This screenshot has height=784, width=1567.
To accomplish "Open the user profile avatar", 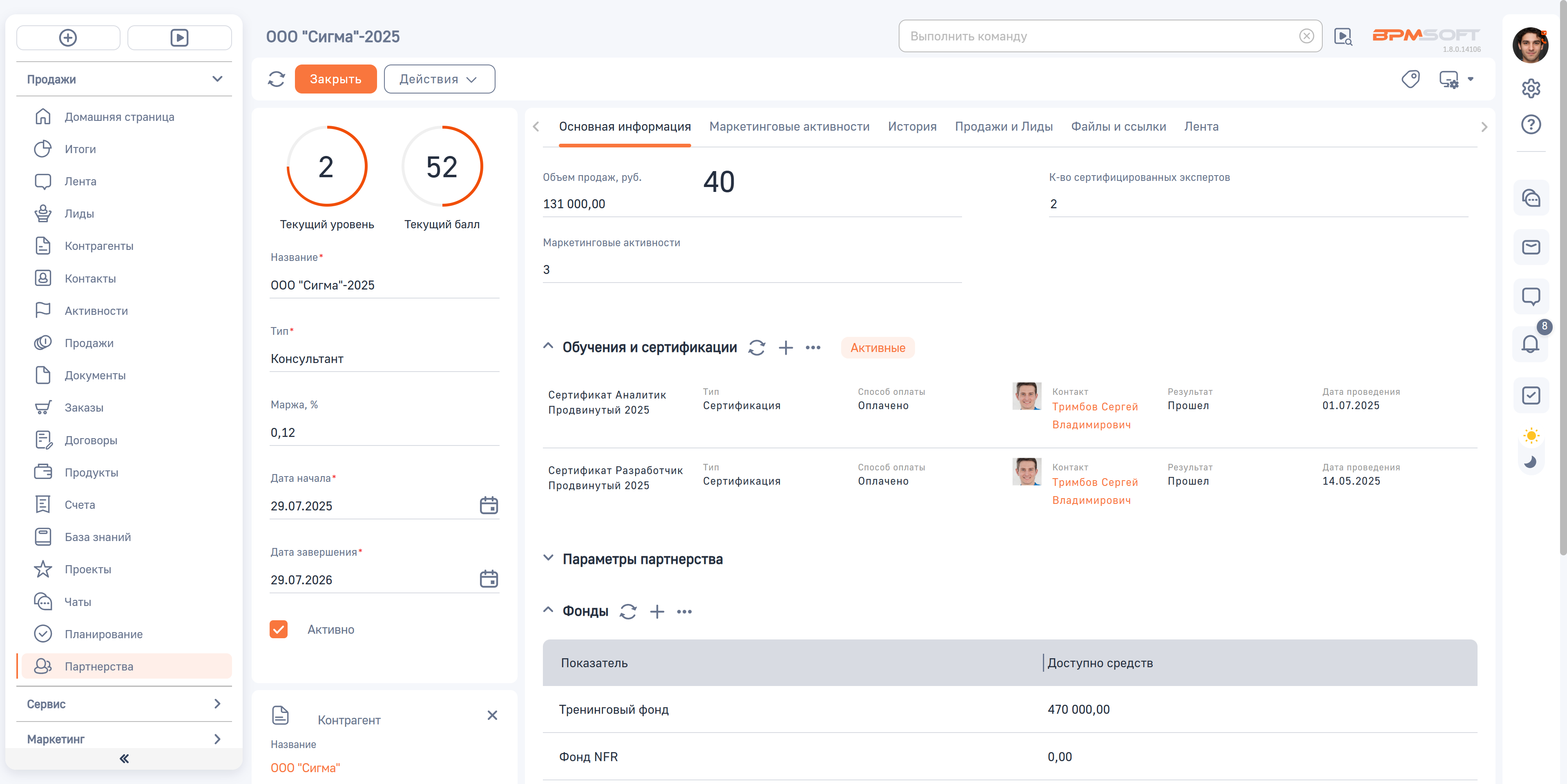I will coord(1531,45).
